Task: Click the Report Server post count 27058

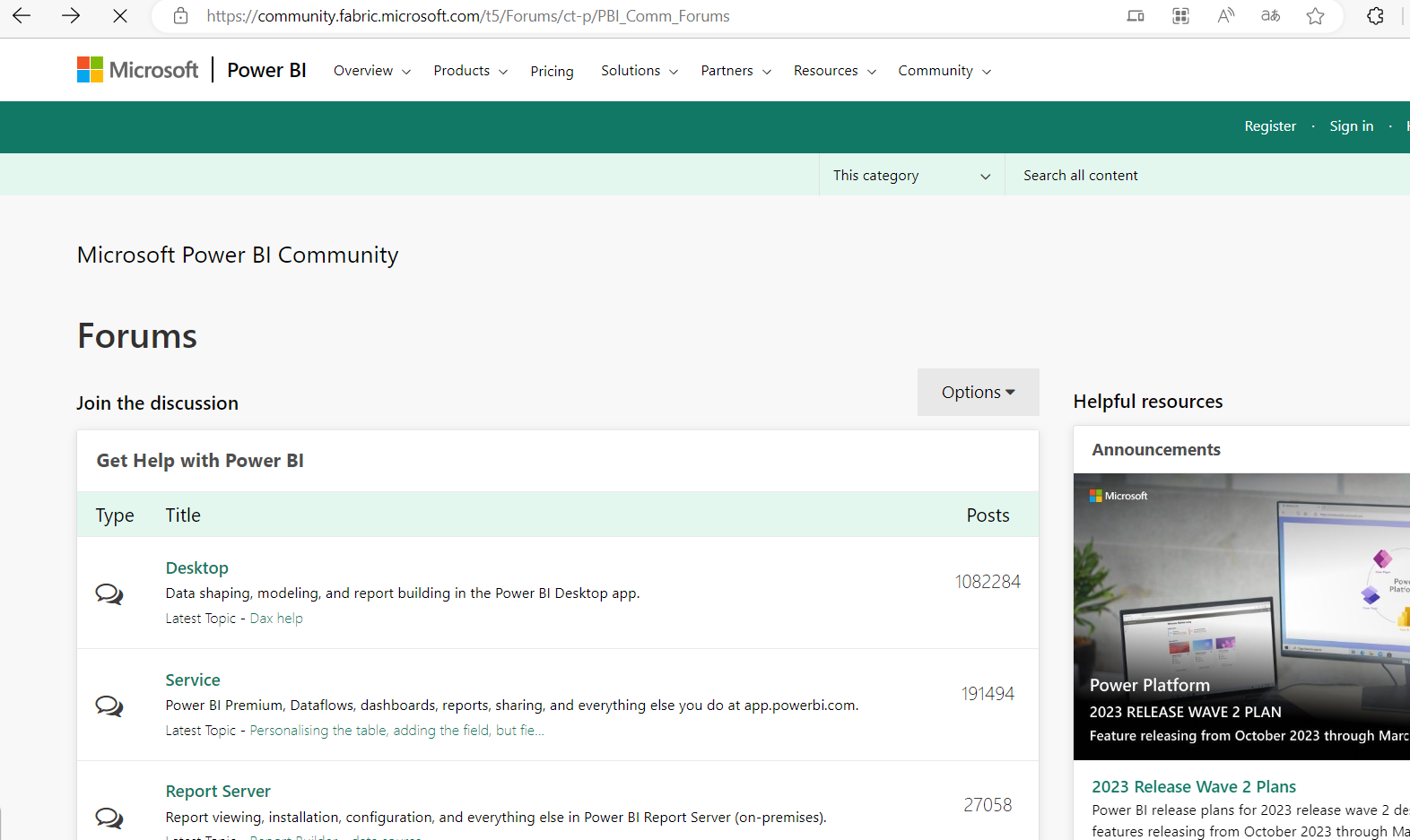Action: tap(988, 805)
